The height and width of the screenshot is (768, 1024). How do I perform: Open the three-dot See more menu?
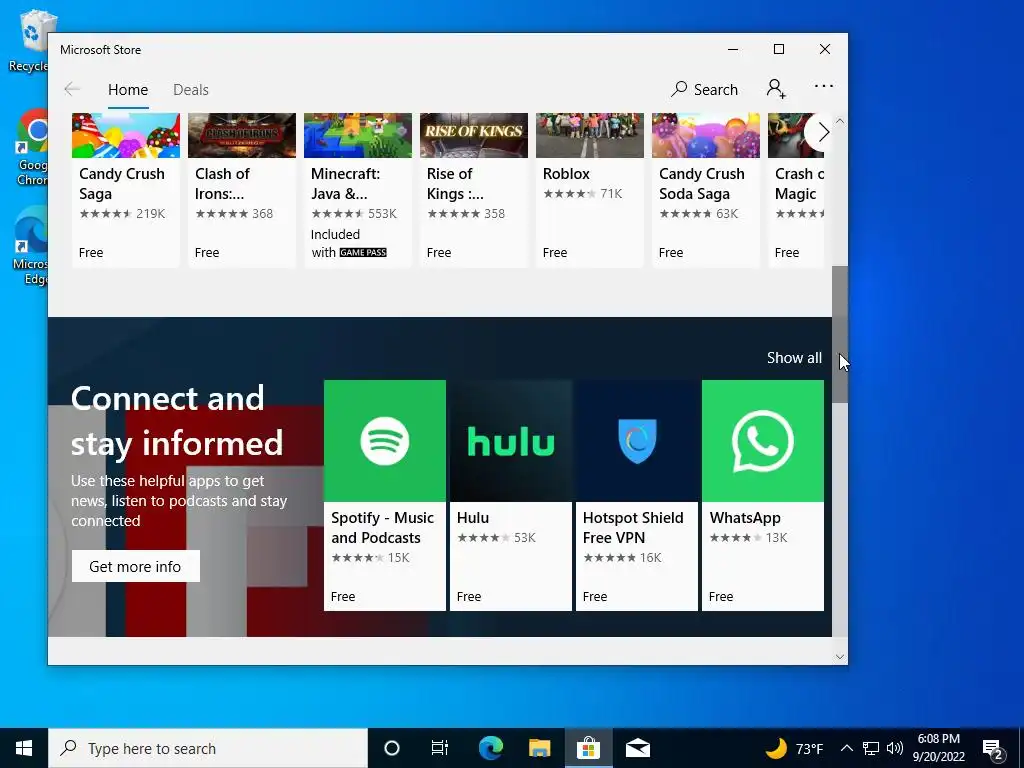click(x=824, y=86)
